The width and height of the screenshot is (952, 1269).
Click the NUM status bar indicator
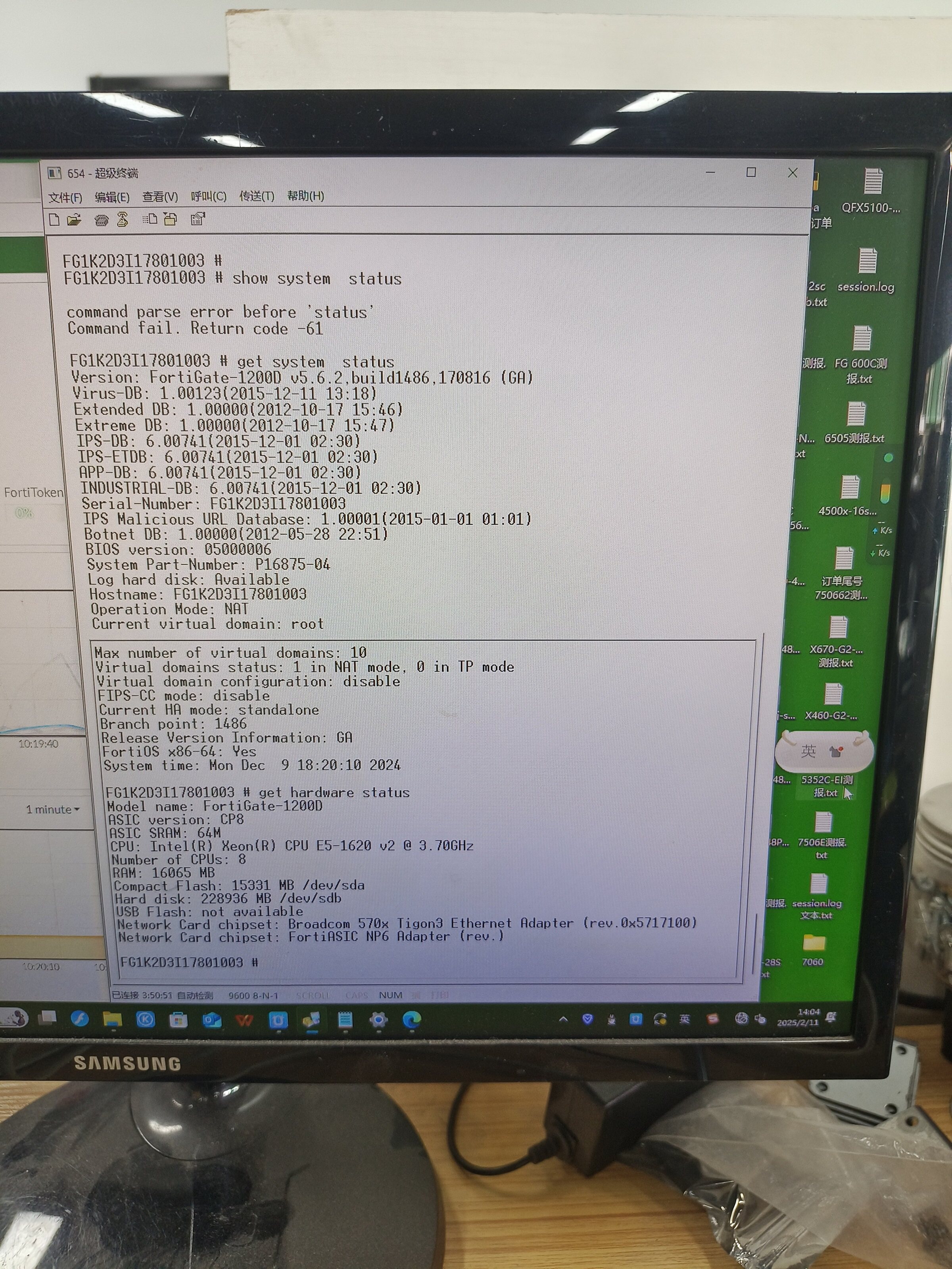391,995
